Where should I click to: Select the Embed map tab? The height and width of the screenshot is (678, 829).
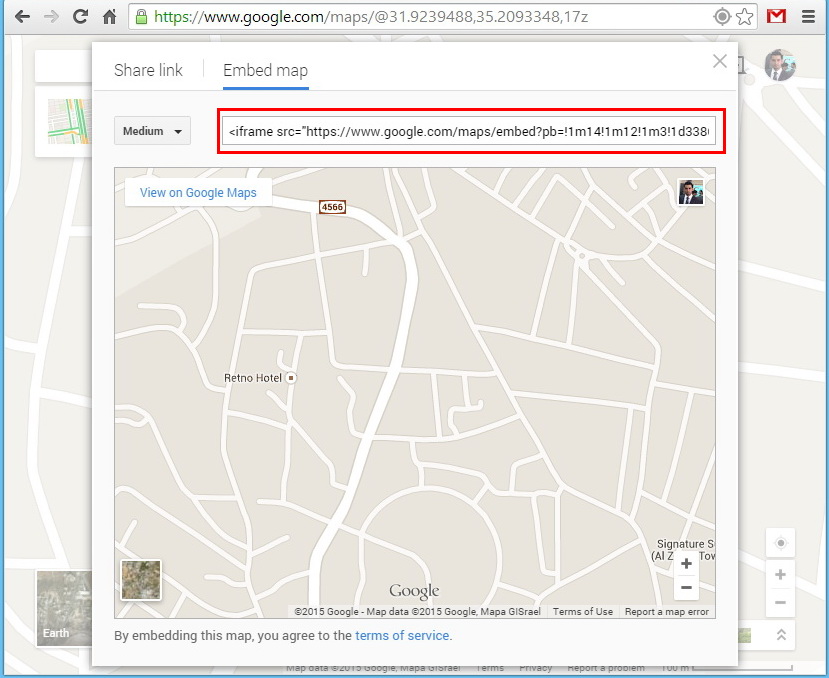(x=265, y=70)
